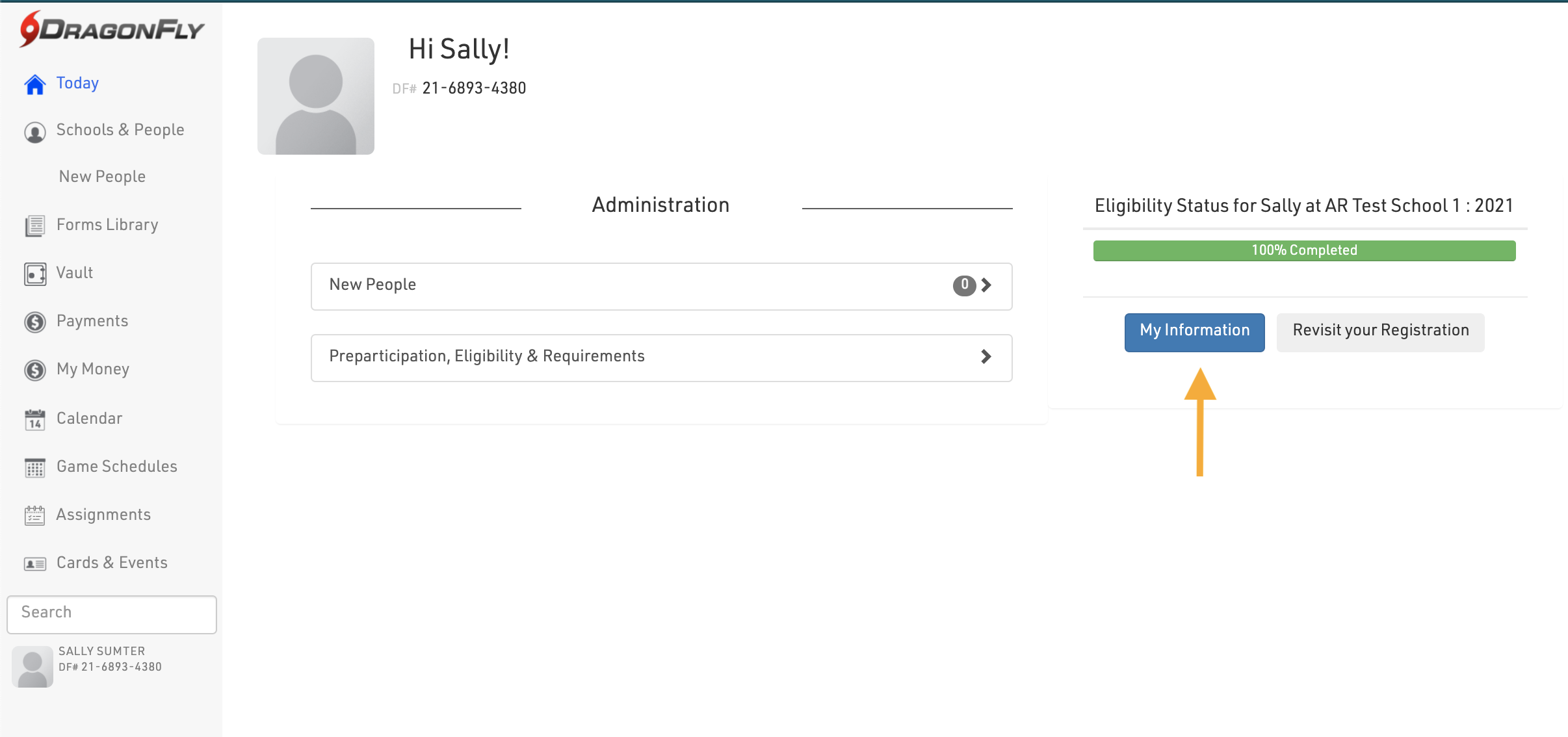Select New People in the sidebar
Viewport: 1568px width, 737px height.
pos(102,177)
